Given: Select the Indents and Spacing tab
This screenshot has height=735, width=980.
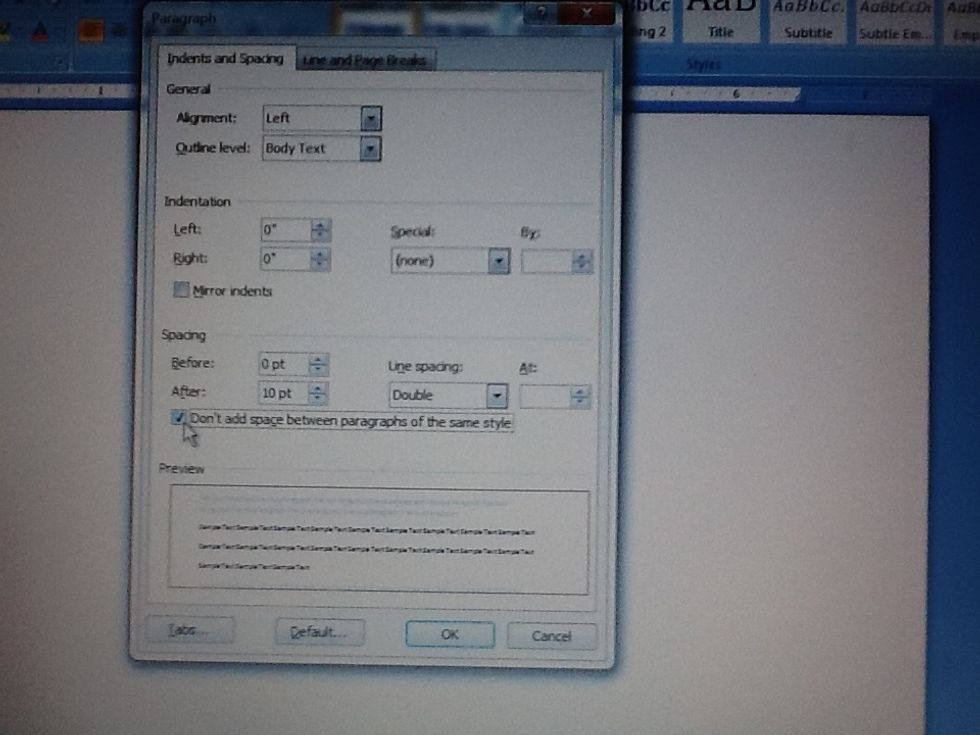Looking at the screenshot, I should tap(227, 59).
